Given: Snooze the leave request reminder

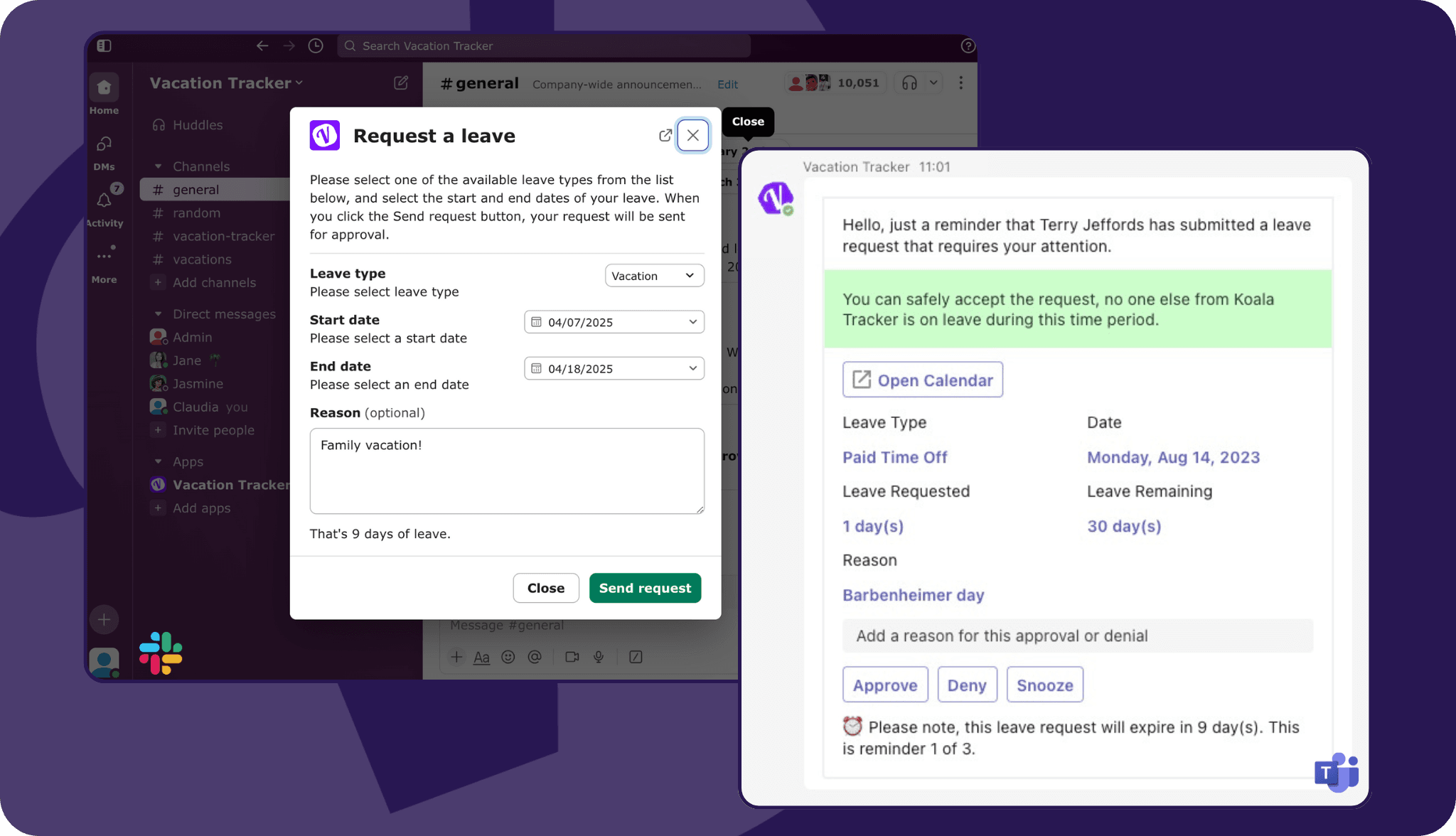Looking at the screenshot, I should point(1044,685).
